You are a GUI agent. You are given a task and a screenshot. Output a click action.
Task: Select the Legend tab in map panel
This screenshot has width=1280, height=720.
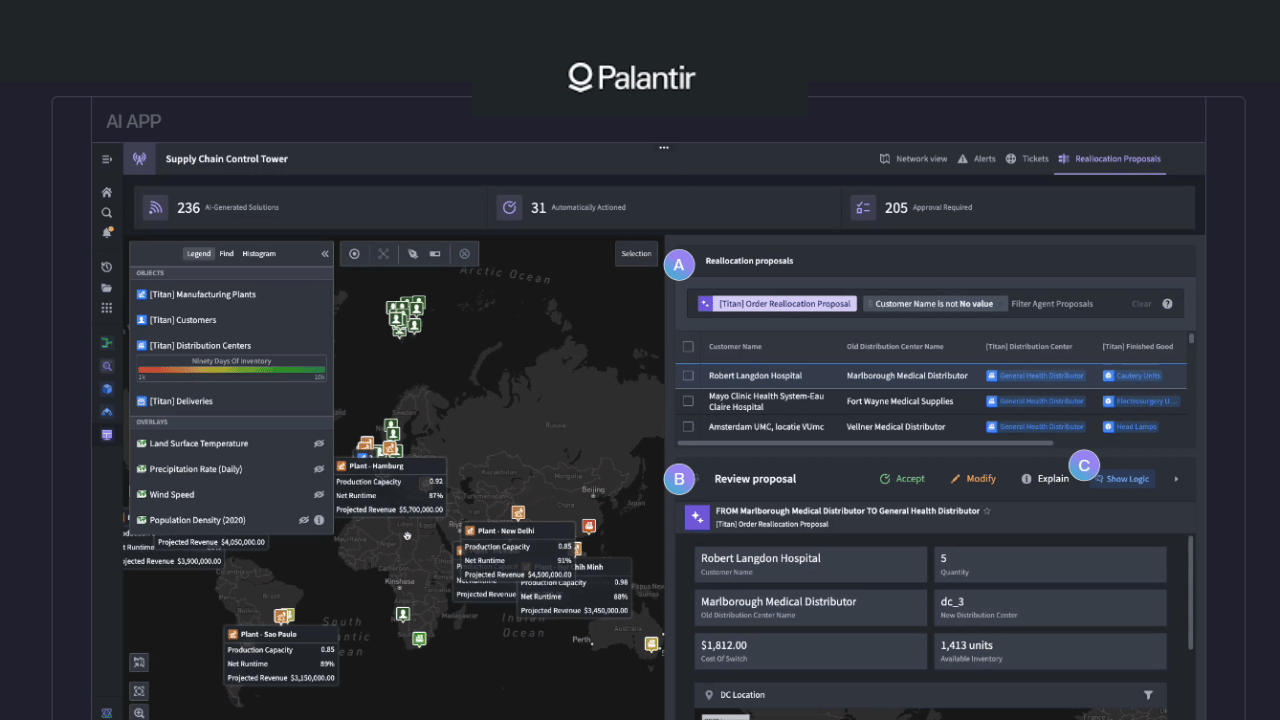pyautogui.click(x=199, y=254)
